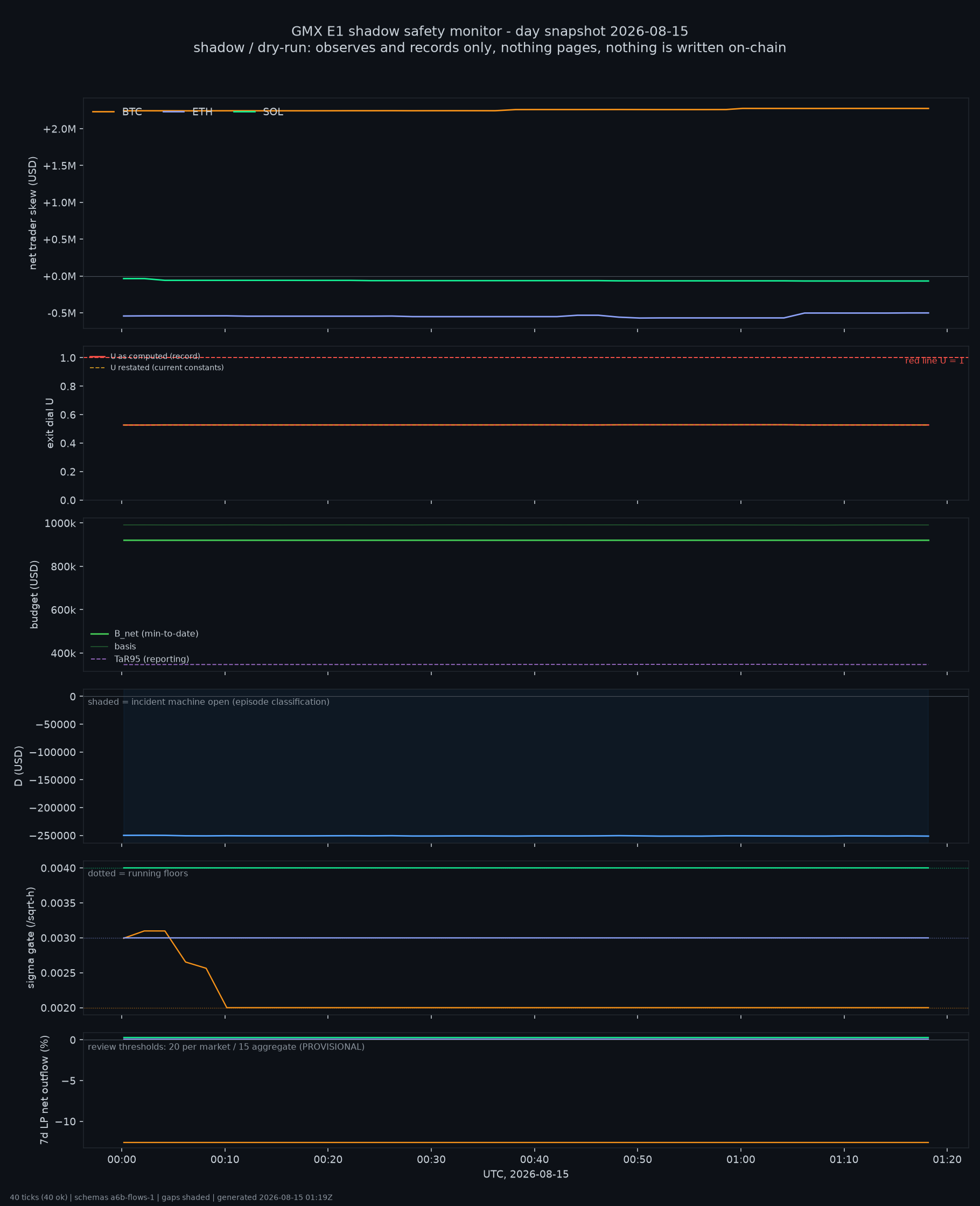Click the "01:00" time tick label
980x1206 pixels.
click(740, 1160)
